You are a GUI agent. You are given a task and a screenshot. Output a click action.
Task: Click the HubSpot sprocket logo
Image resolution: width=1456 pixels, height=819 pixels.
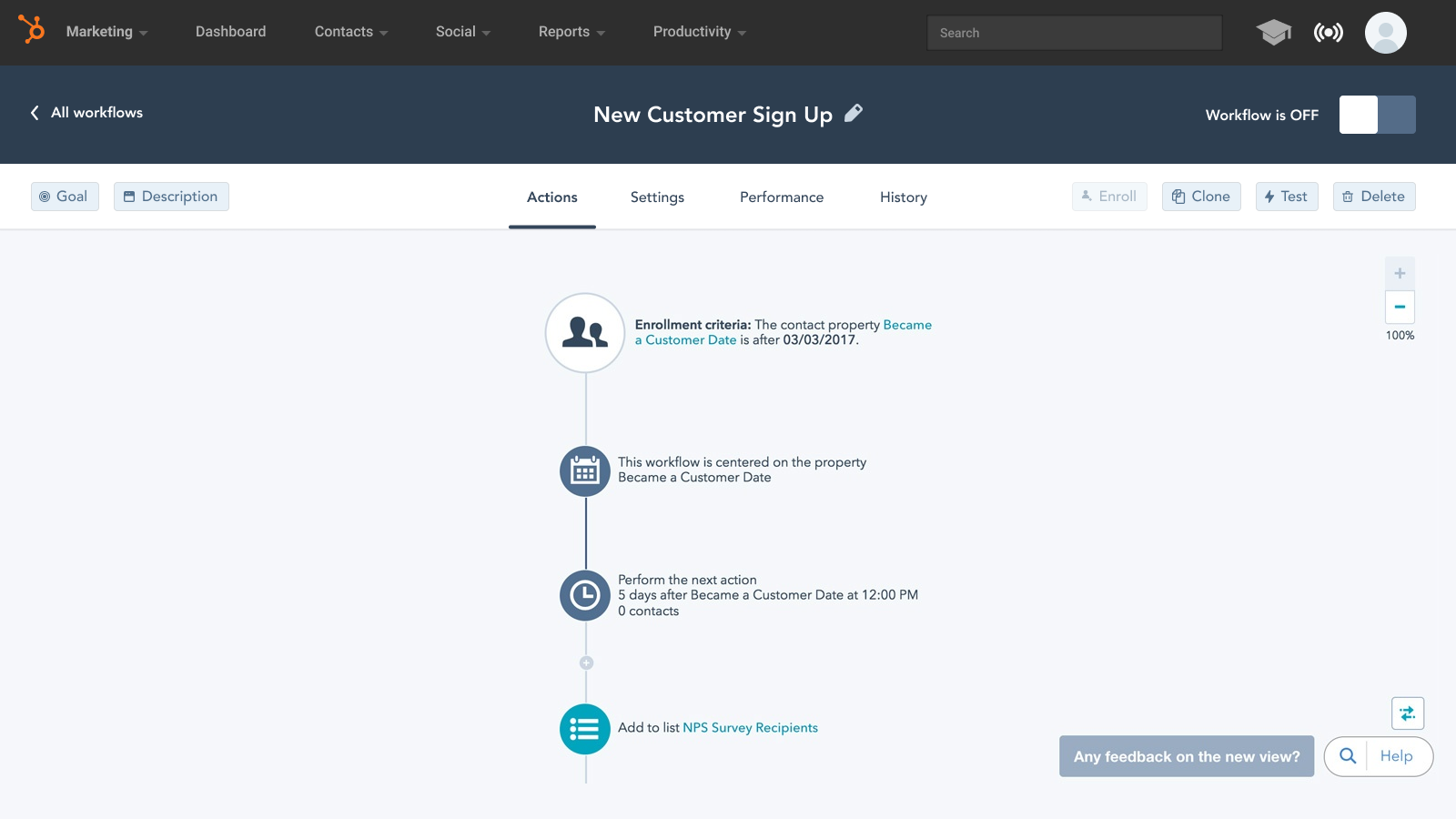click(x=32, y=30)
